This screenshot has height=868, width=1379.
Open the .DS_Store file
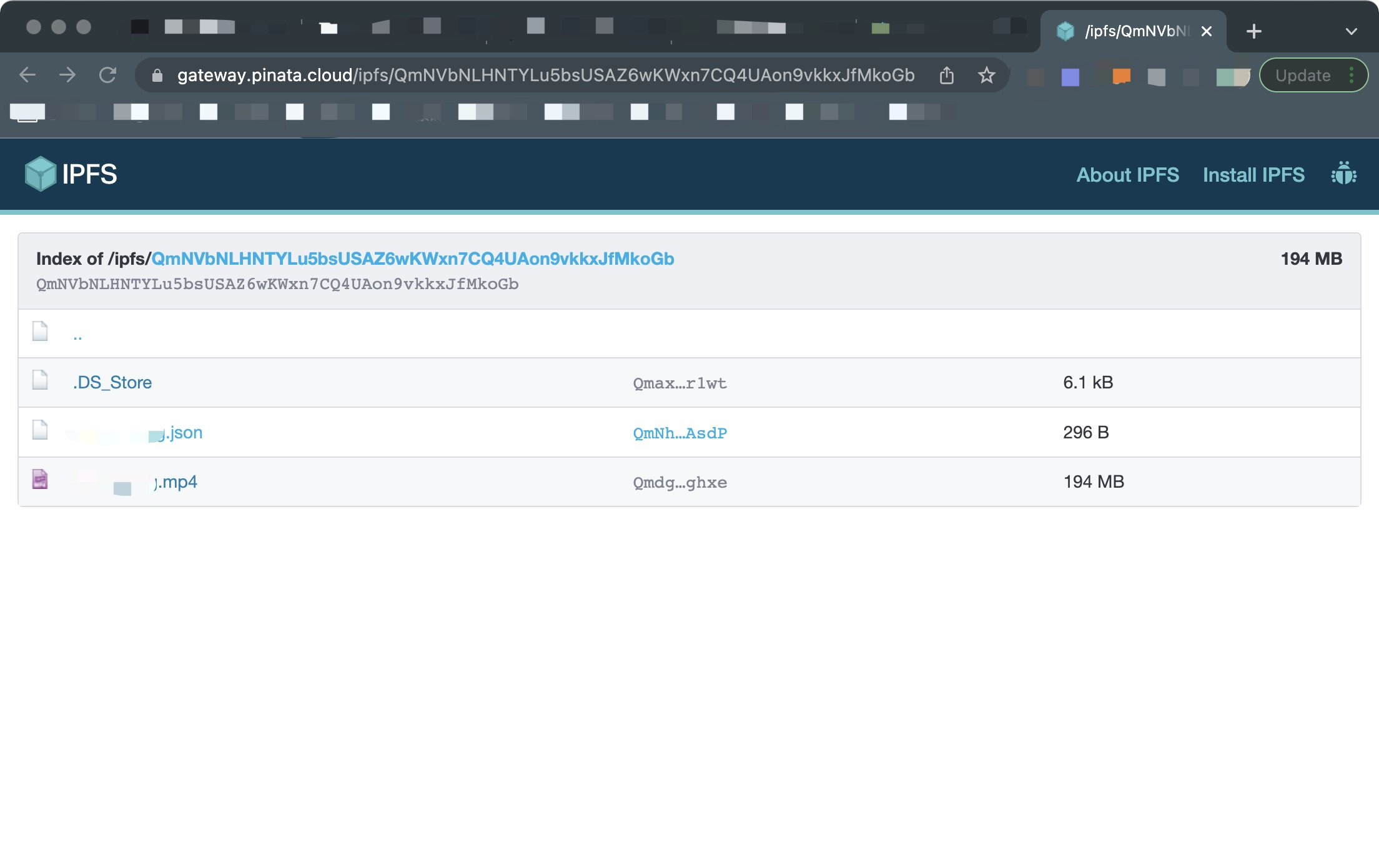click(112, 382)
